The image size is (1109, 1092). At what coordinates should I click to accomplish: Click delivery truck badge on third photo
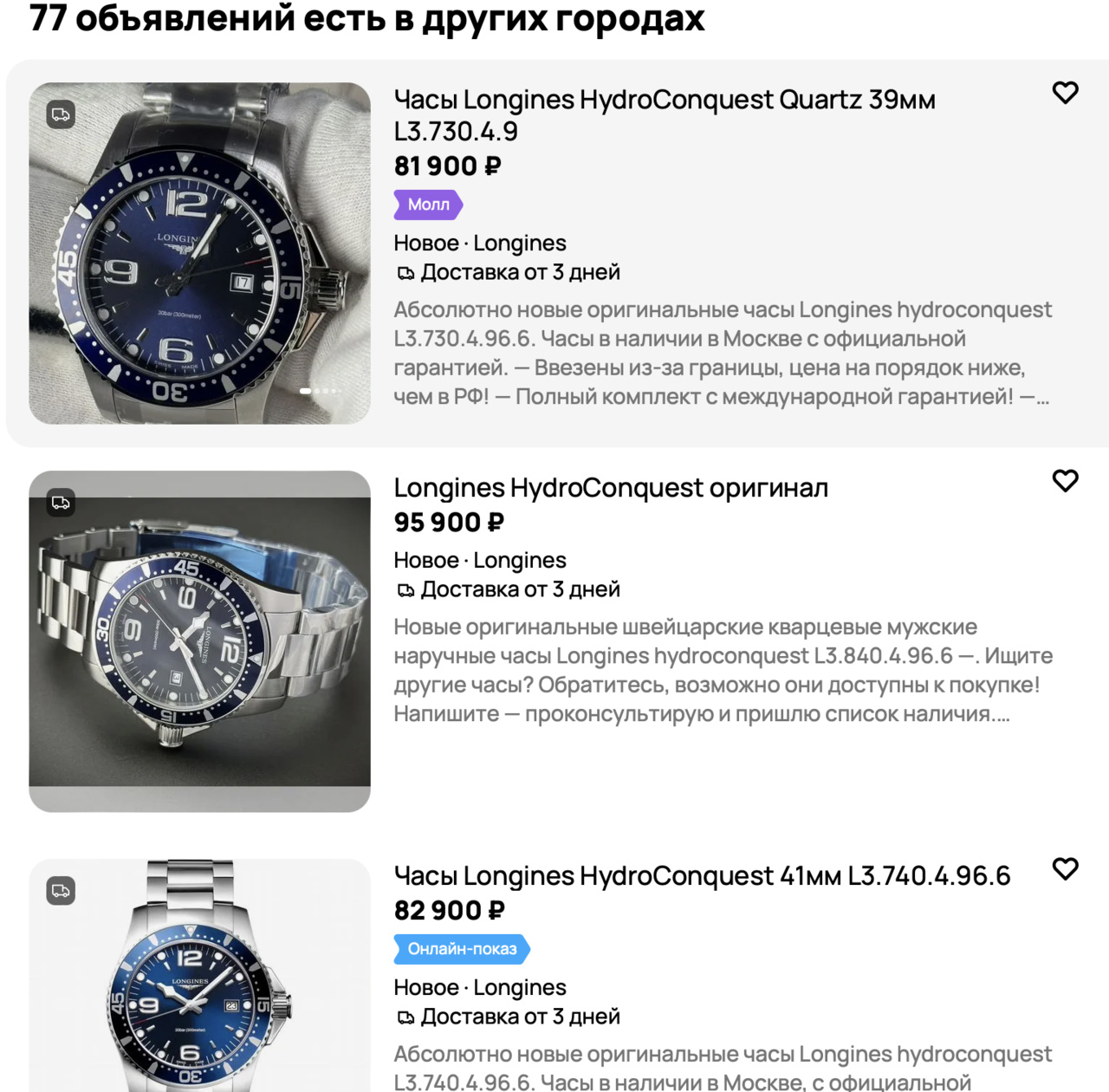click(61, 891)
